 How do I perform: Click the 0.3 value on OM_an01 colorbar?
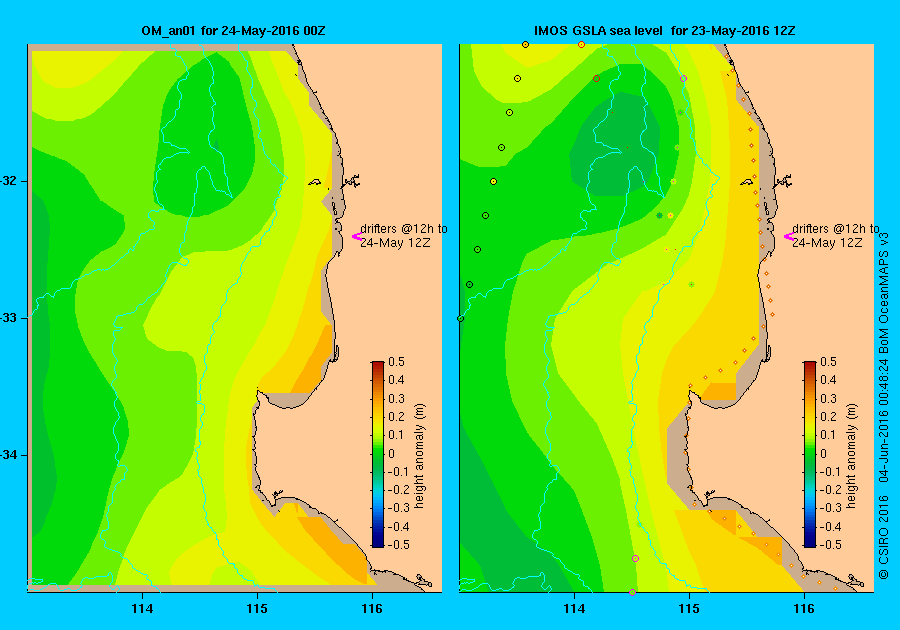click(397, 399)
